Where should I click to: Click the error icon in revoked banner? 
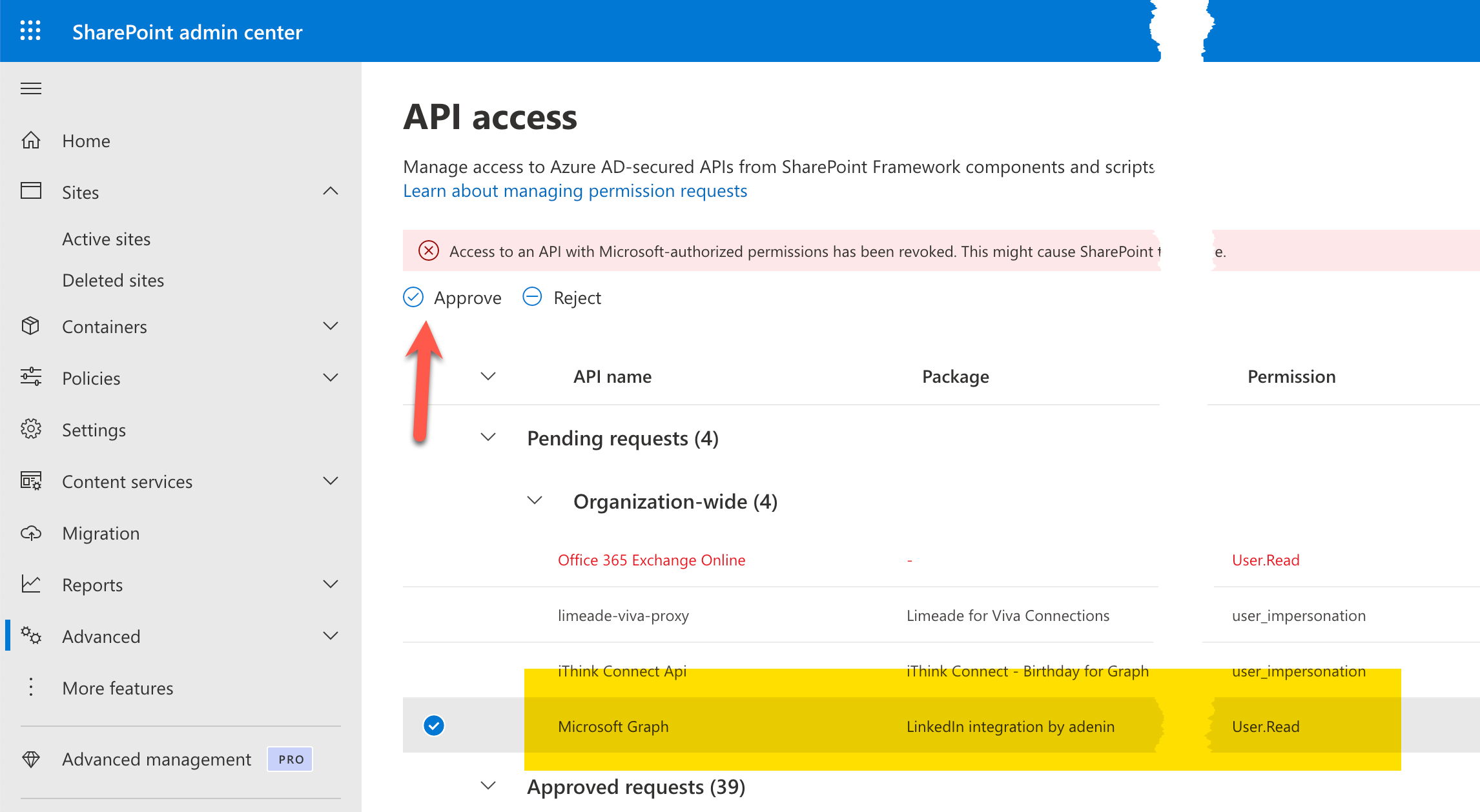(x=429, y=250)
